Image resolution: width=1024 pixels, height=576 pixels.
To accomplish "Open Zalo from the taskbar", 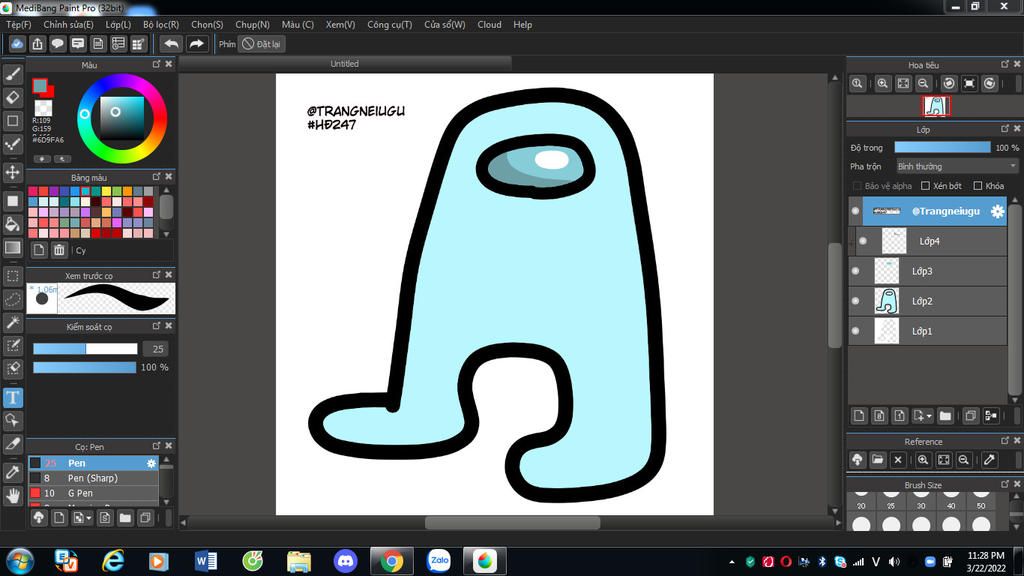I will click(439, 561).
